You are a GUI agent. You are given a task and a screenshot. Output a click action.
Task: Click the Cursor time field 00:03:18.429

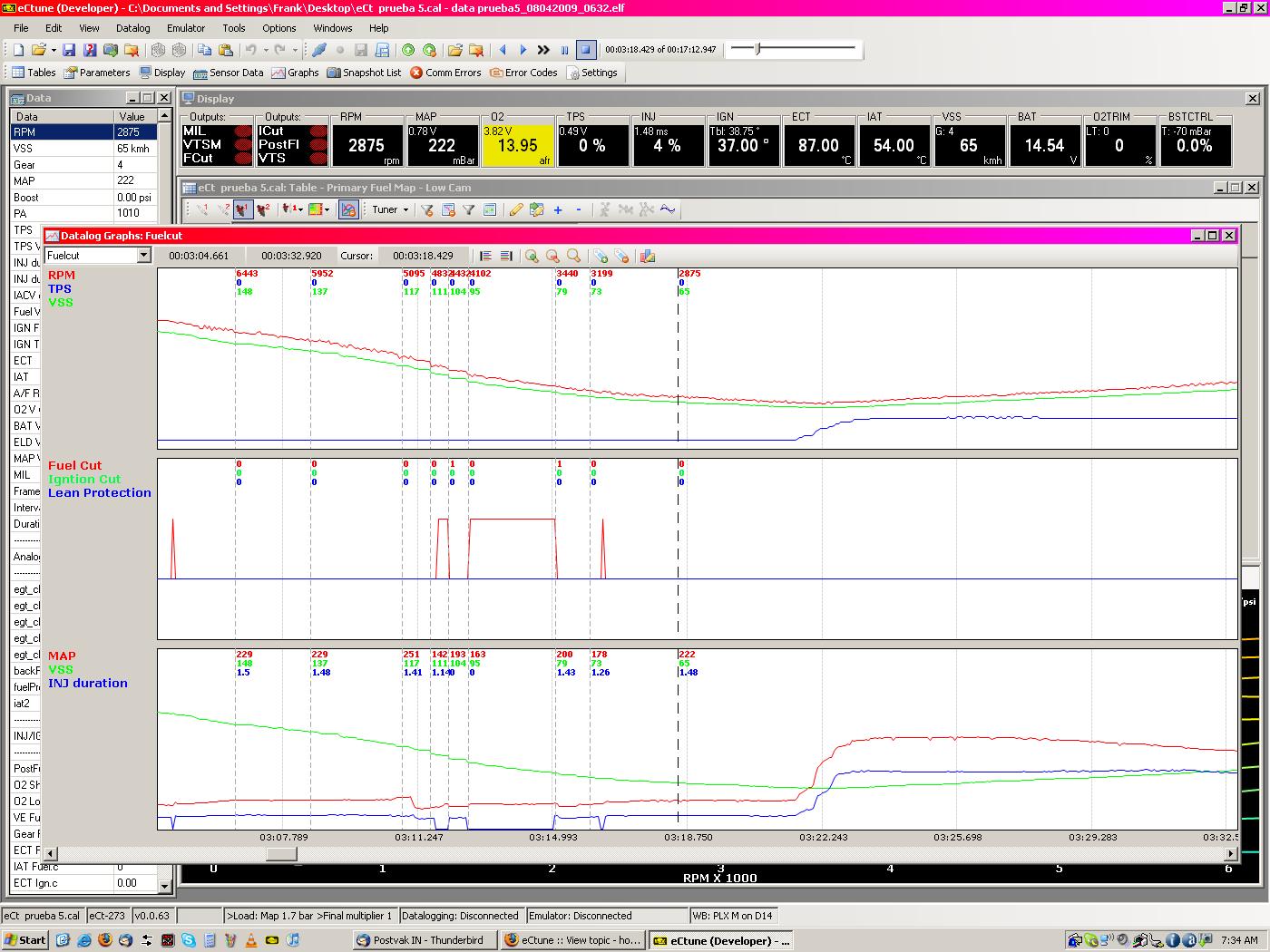(x=424, y=256)
